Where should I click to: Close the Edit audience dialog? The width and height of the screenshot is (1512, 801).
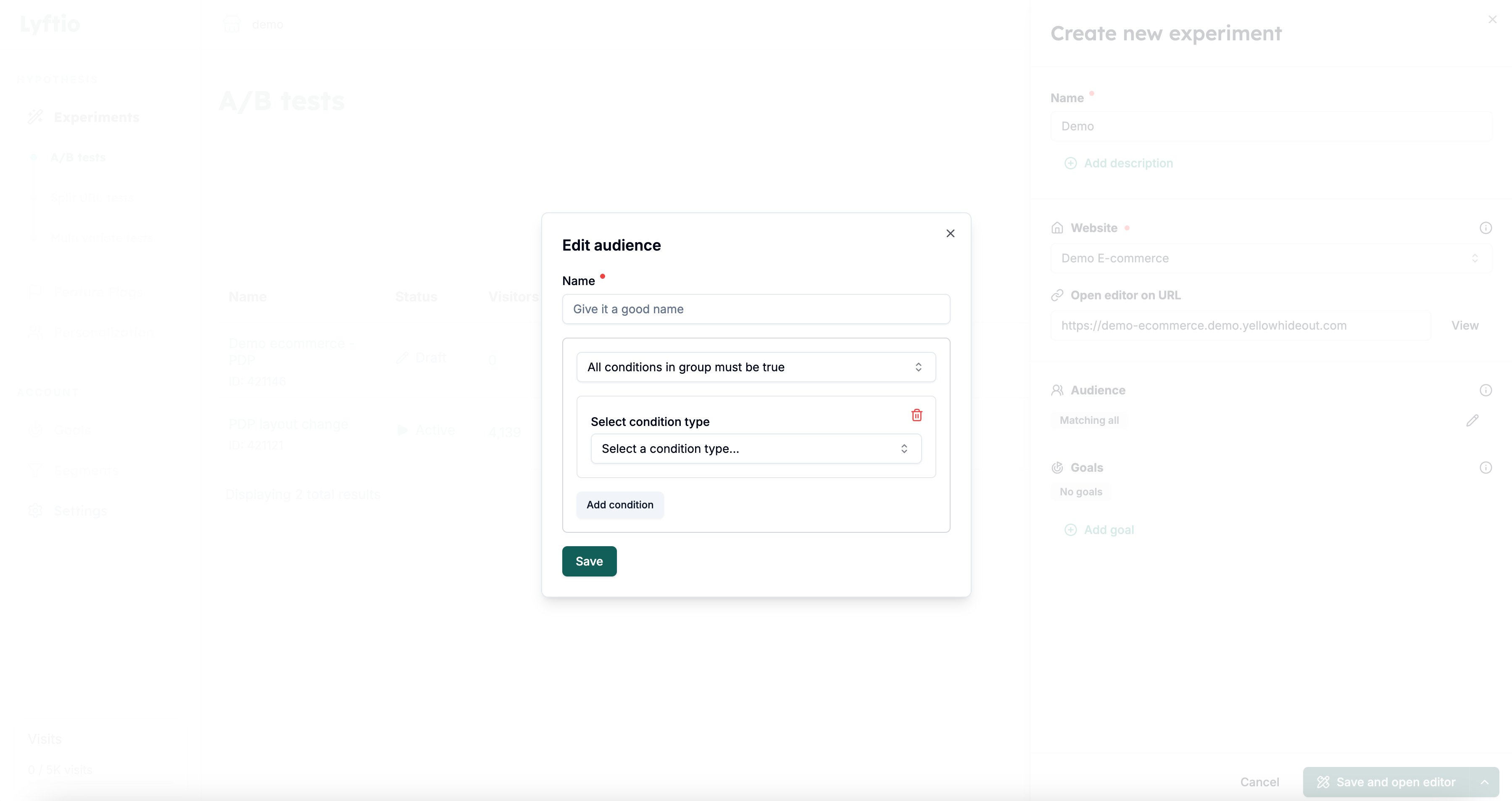click(x=950, y=233)
